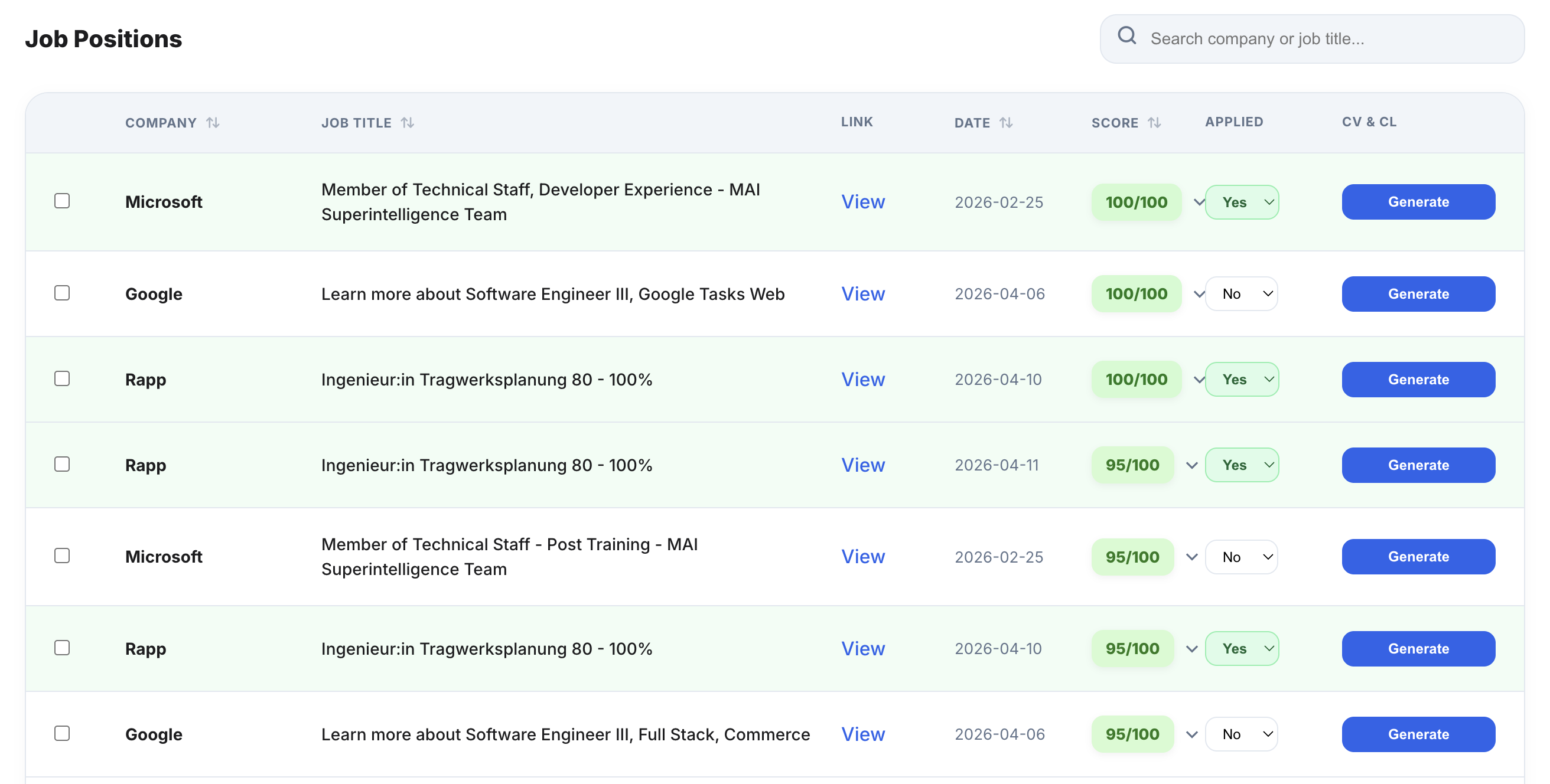
Task: Click the COMPANY column header label
Action: [161, 123]
